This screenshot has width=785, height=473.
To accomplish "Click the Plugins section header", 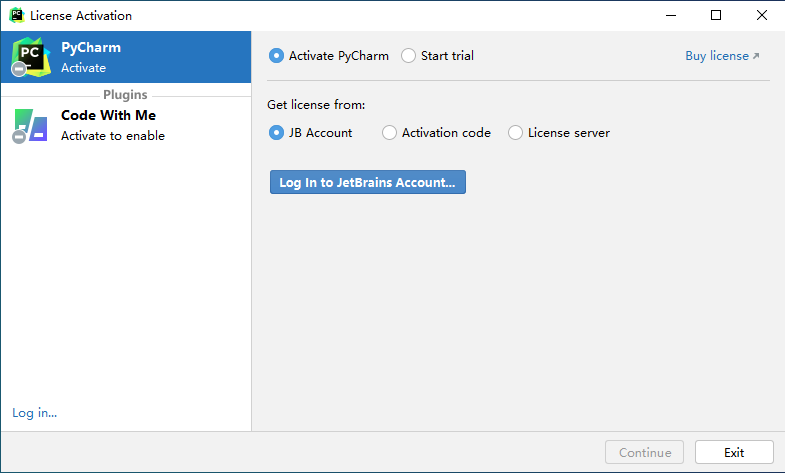I will 125,95.
